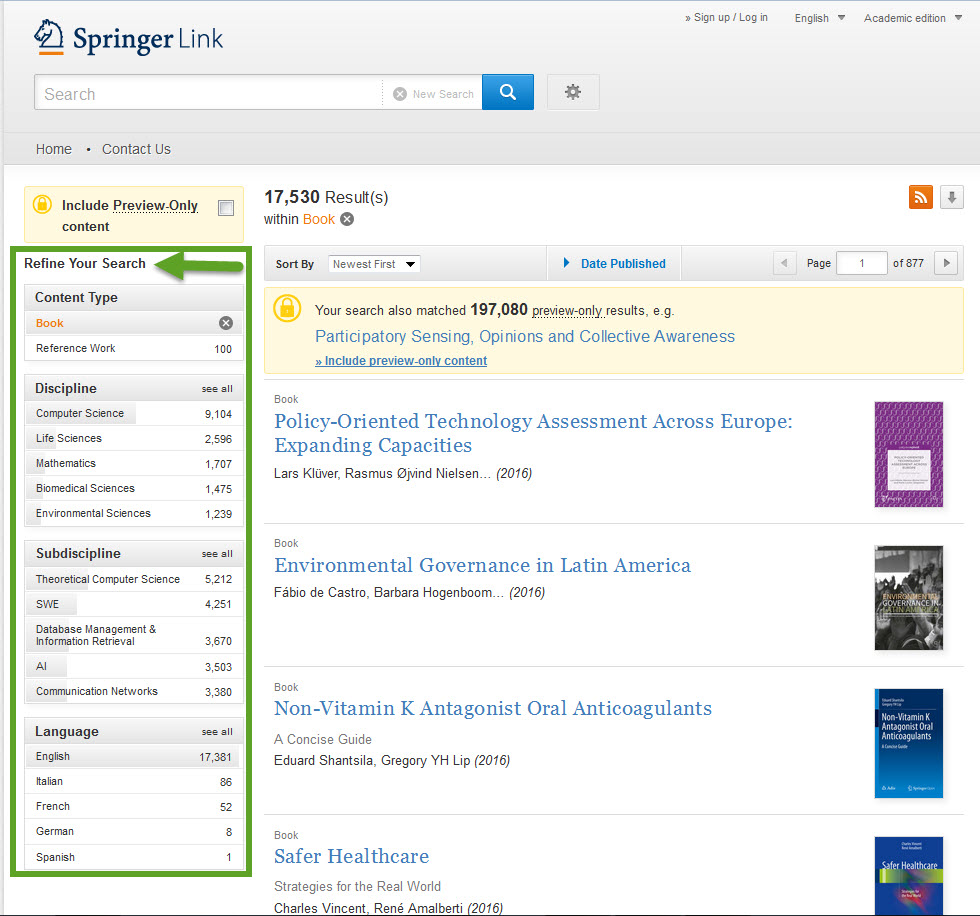The width and height of the screenshot is (980, 916).
Task: Remove Book filter in Content Type panel
Action: point(226,323)
